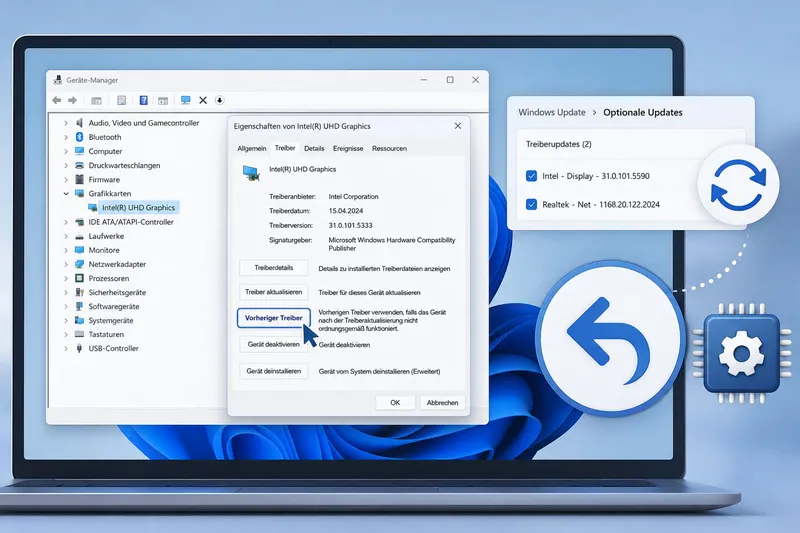Click the large circular refresh arrows icon
Viewport: 800px width, 533px height.
(x=738, y=185)
